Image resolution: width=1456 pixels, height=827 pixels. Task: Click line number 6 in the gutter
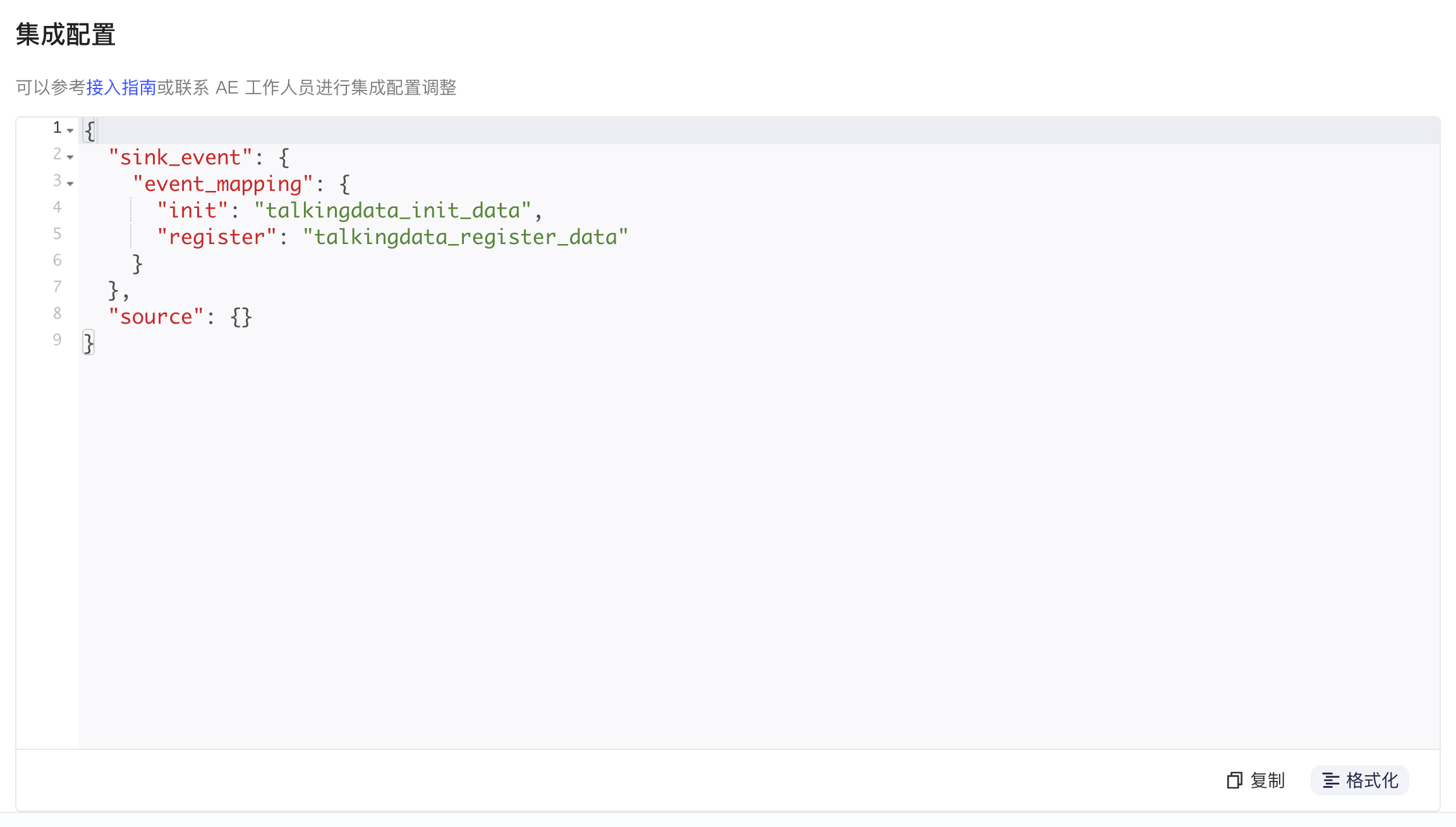tap(57, 260)
